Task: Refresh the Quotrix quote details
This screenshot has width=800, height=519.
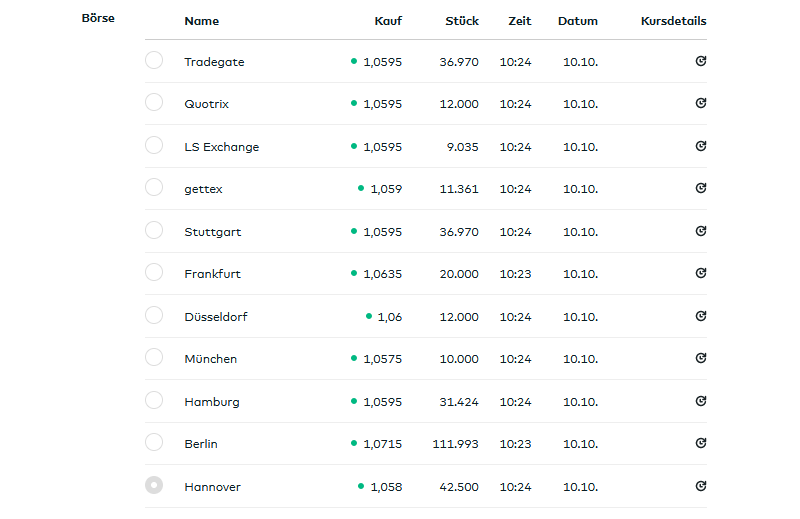Action: click(701, 103)
